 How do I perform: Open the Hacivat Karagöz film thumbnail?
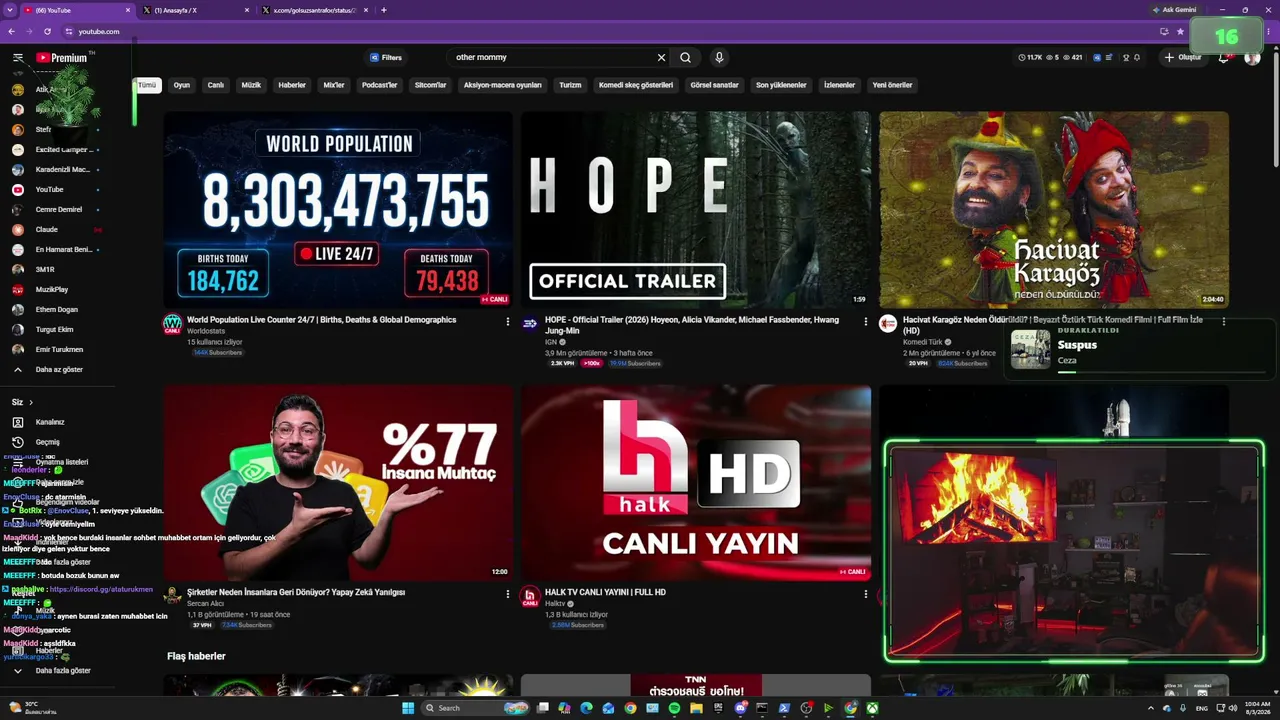point(1054,209)
